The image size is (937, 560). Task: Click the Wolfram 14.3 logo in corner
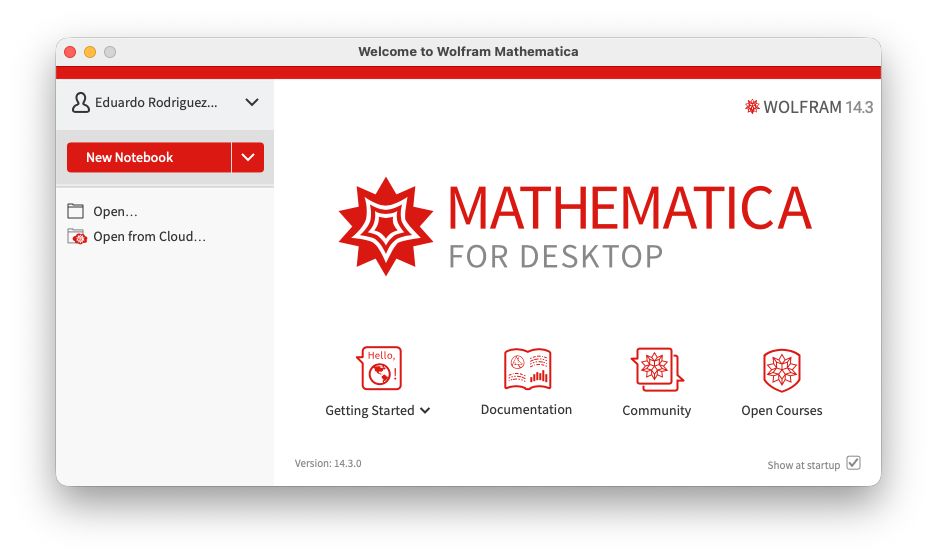(808, 107)
